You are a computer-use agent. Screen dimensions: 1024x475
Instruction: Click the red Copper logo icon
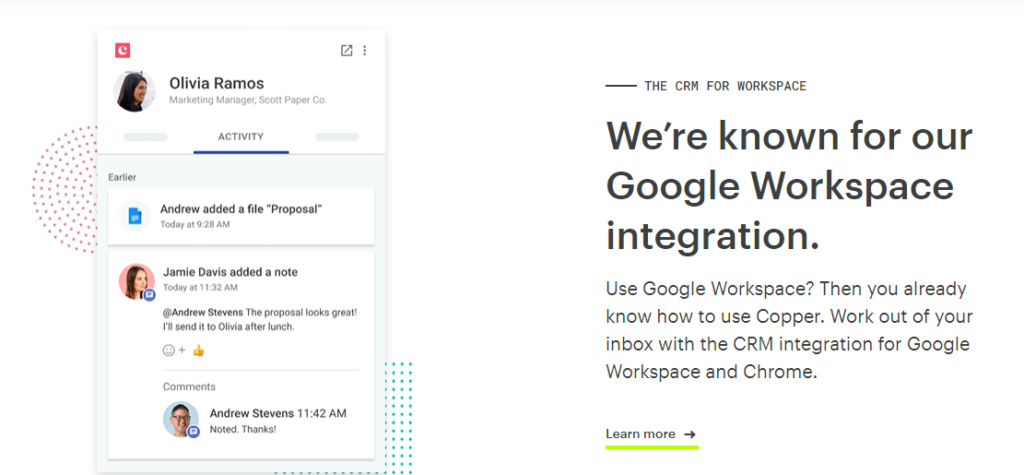[122, 50]
